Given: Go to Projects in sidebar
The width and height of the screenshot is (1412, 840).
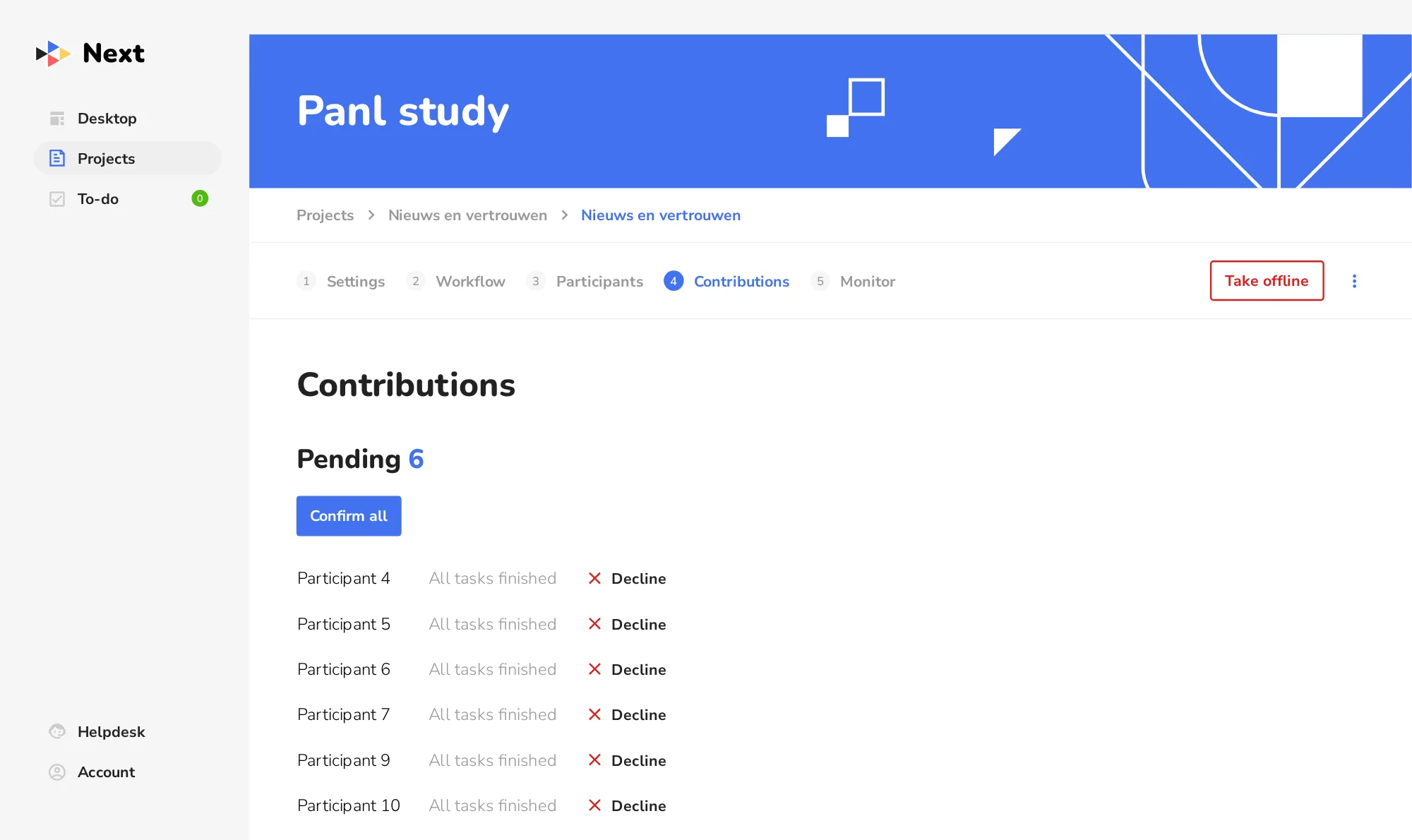Looking at the screenshot, I should [127, 158].
